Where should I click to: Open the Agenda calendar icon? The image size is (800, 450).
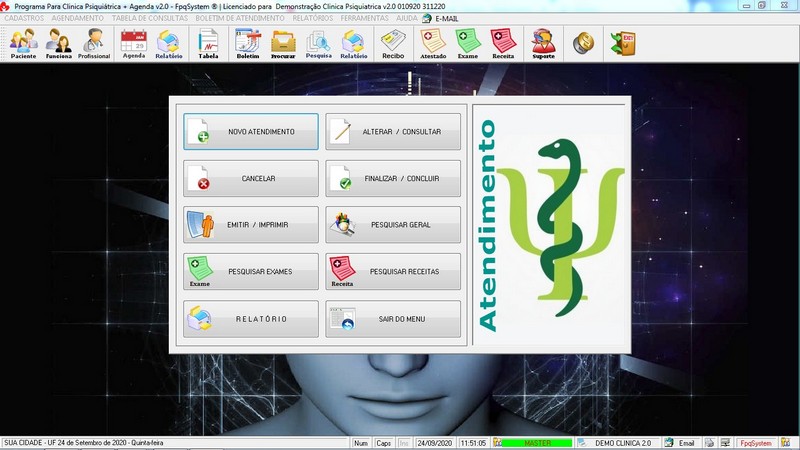tap(134, 43)
